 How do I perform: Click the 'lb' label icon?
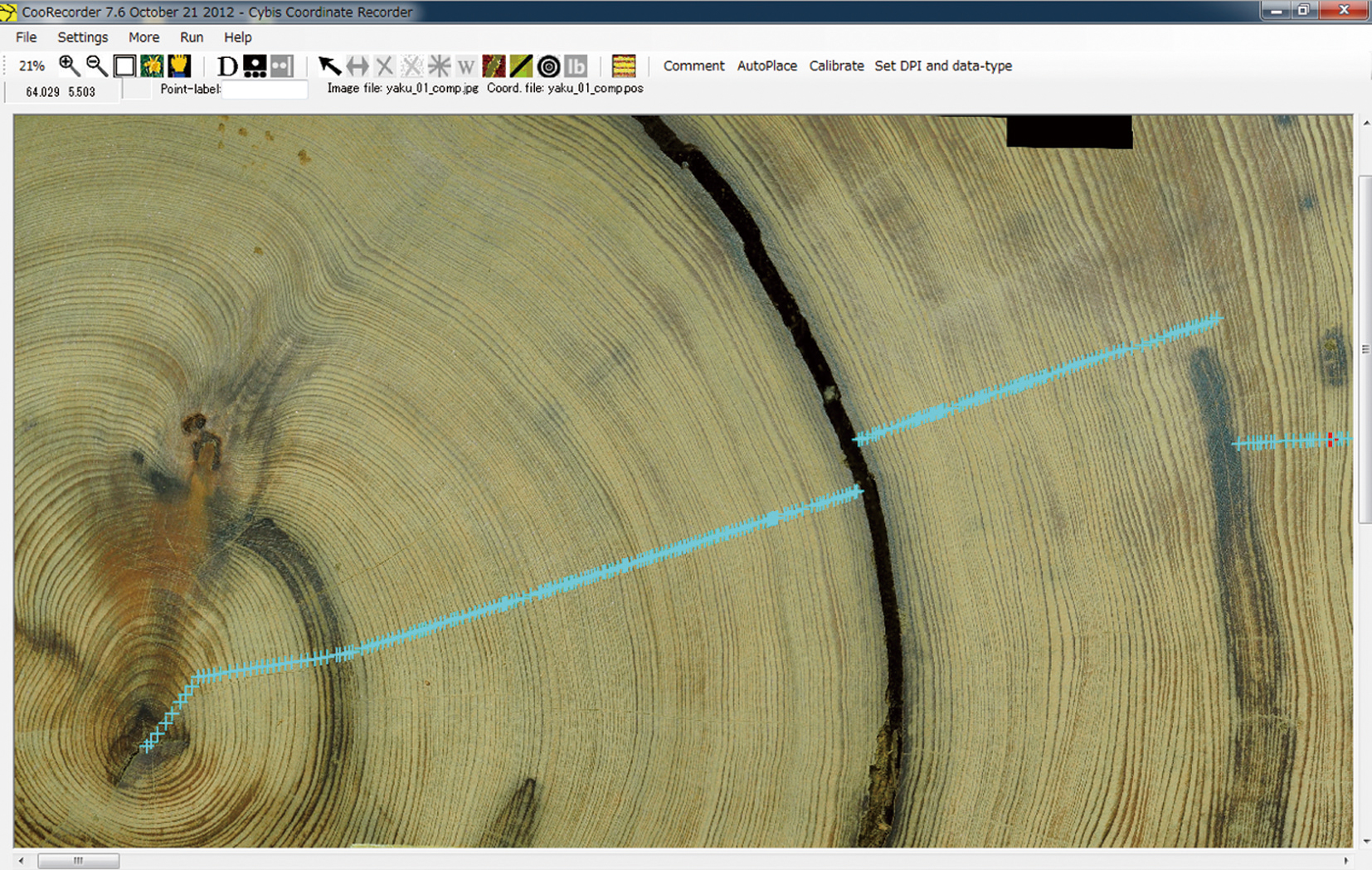tap(576, 66)
